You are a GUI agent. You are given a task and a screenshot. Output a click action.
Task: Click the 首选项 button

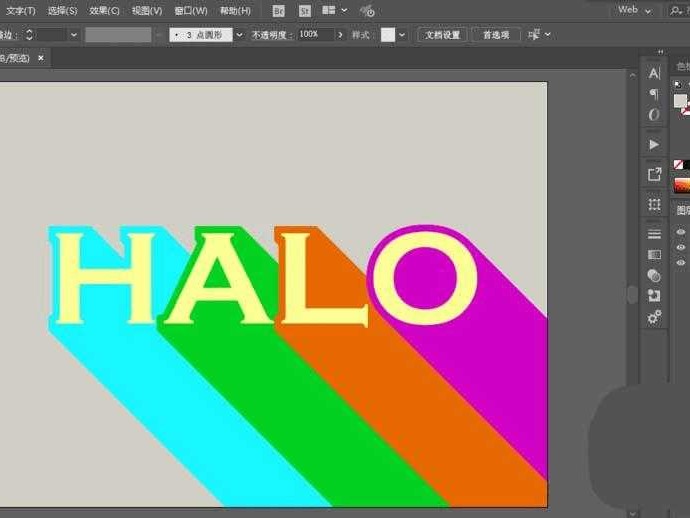point(495,34)
